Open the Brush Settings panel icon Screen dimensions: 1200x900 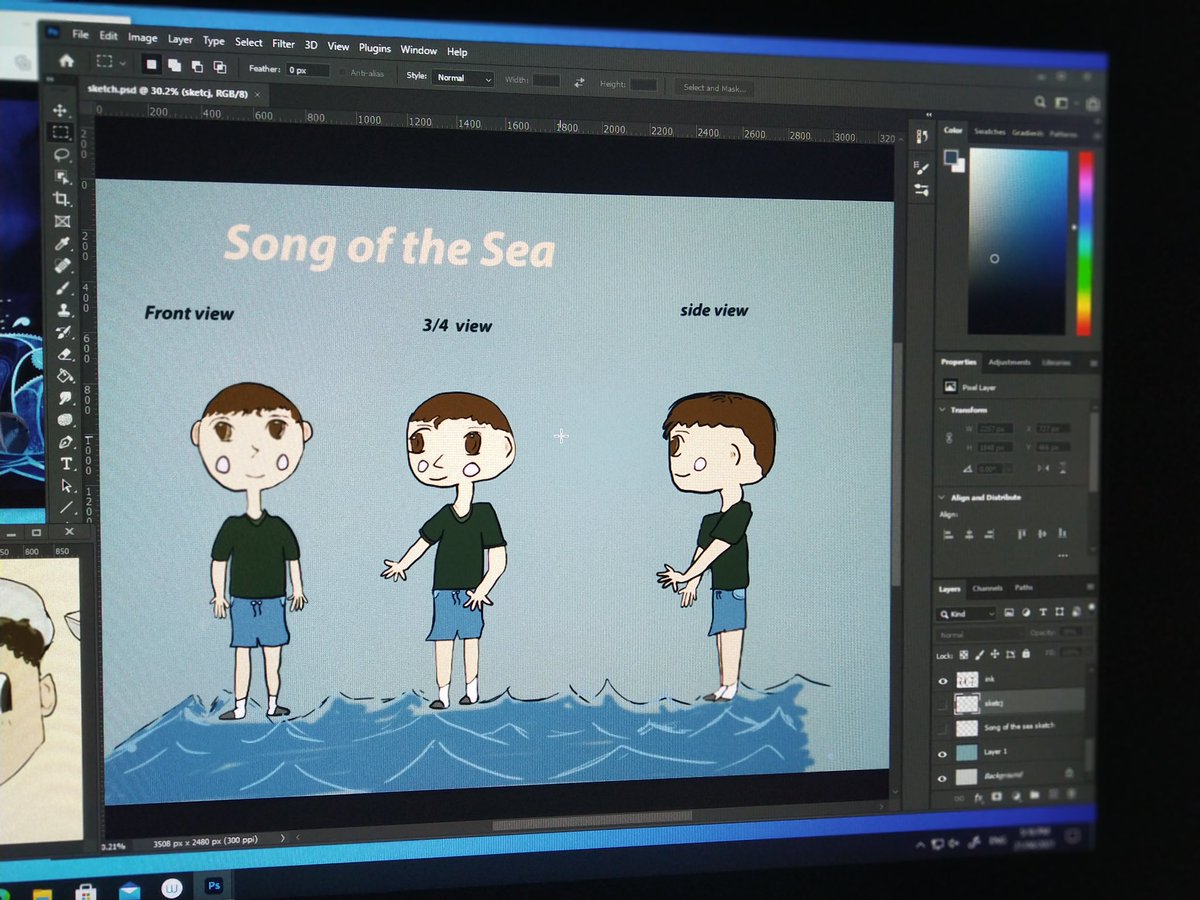point(921,168)
